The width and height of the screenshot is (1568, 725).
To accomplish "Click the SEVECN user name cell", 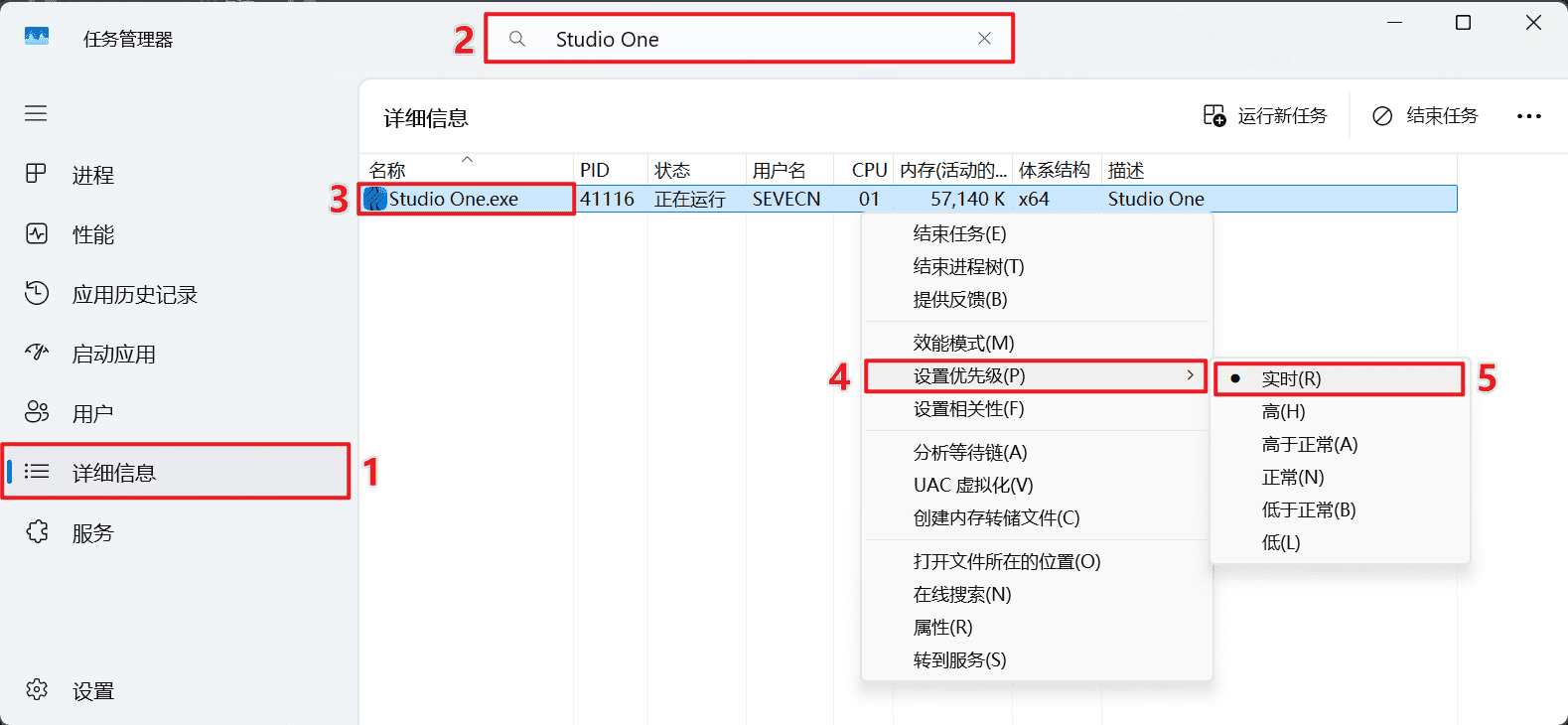I will [786, 199].
